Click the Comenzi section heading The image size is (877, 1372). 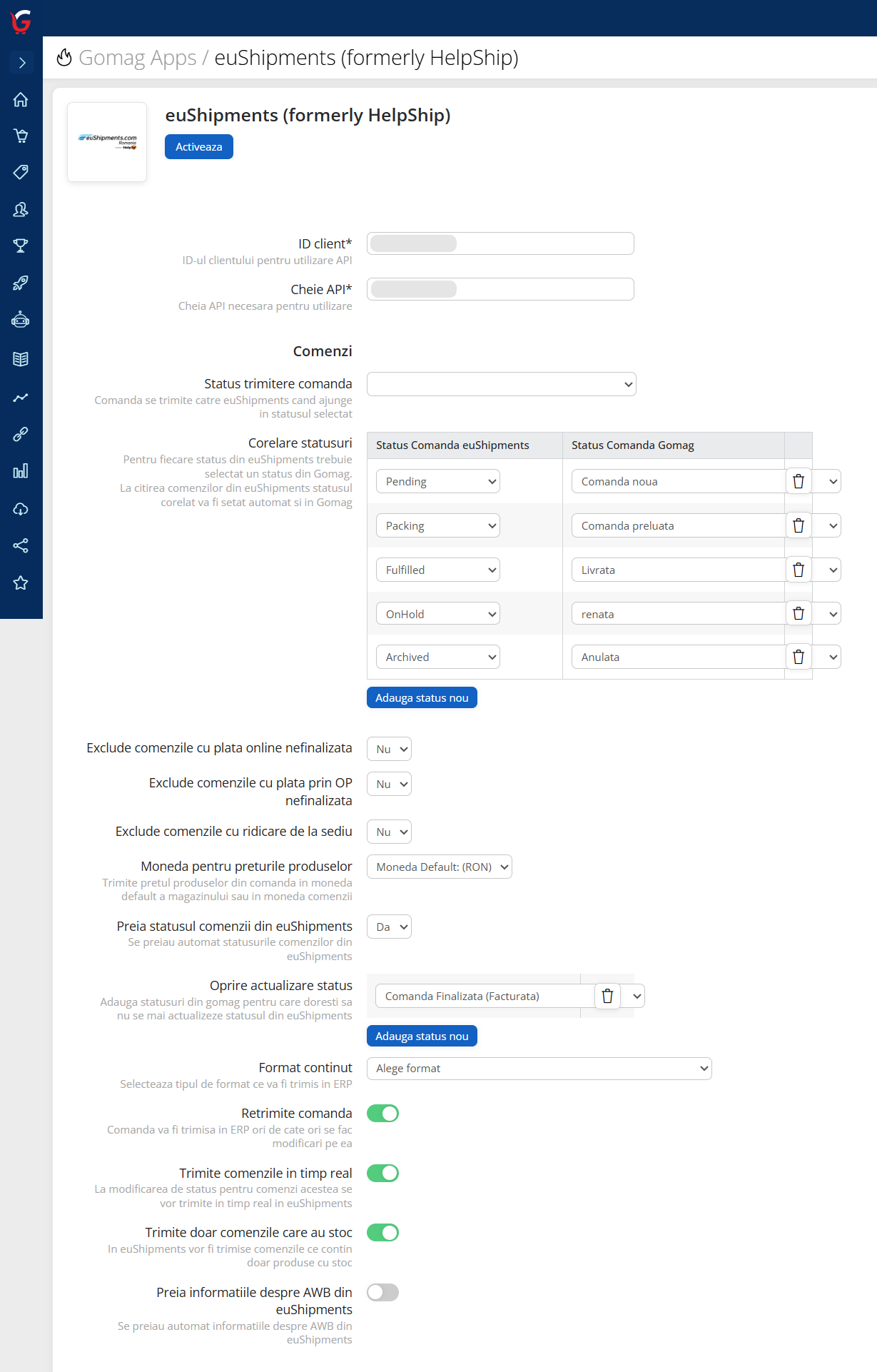pyautogui.click(x=323, y=351)
